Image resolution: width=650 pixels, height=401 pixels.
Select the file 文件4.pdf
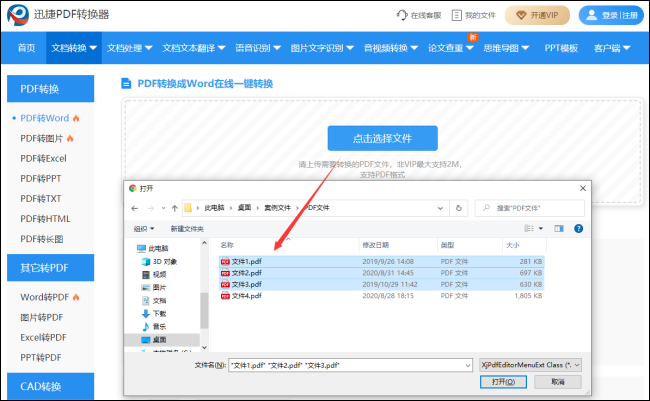381,296
